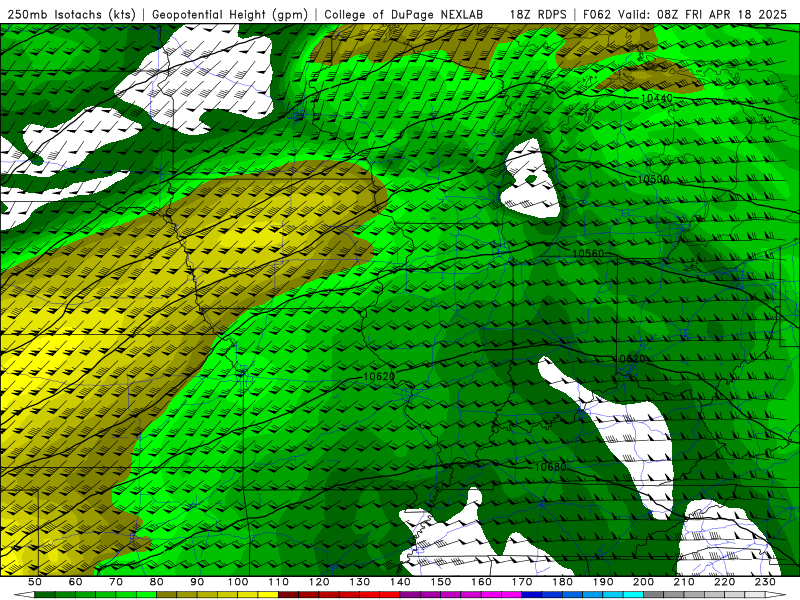Click the 160 value on the color scale
800x600 pixels.
[482, 582]
